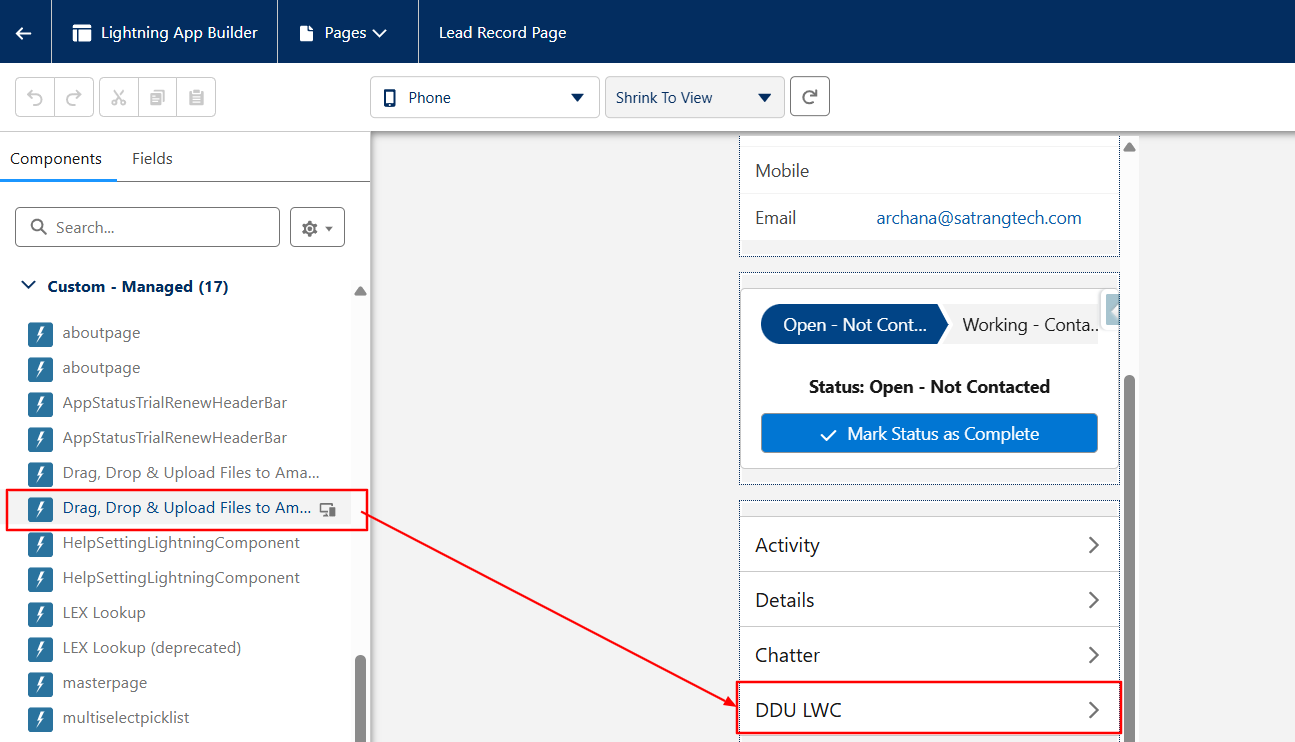The image size is (1295, 742).
Task: Open the Activity tab row
Action: pyautogui.click(x=929, y=545)
